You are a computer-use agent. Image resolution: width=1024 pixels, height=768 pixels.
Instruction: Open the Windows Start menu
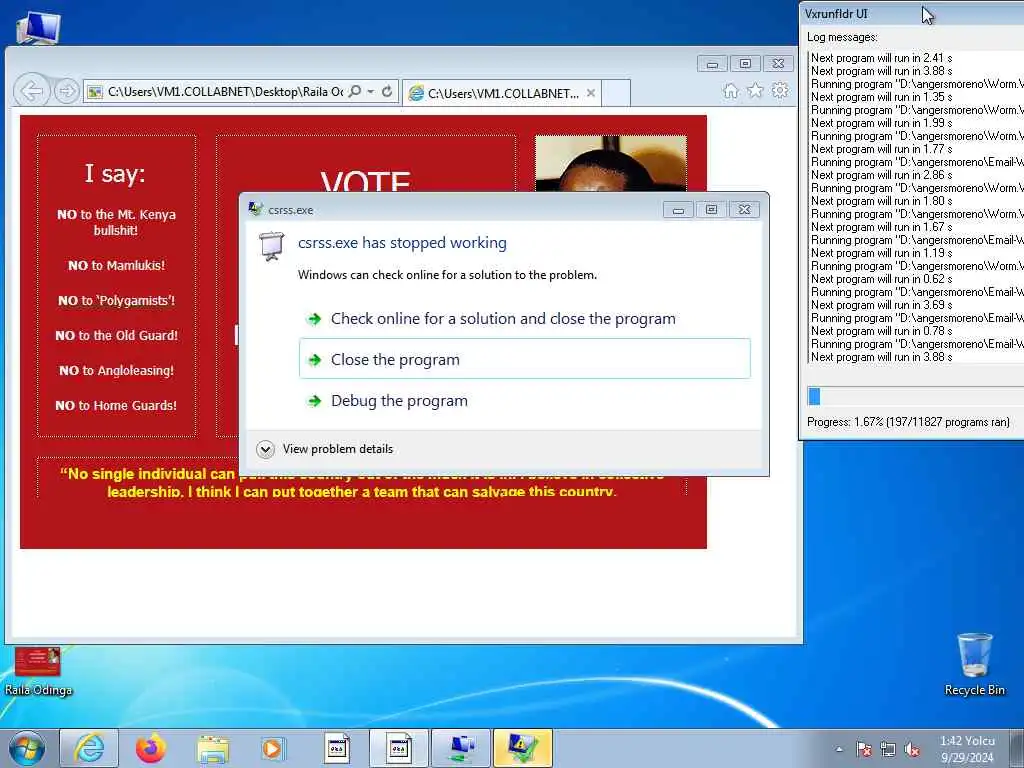(x=27, y=748)
